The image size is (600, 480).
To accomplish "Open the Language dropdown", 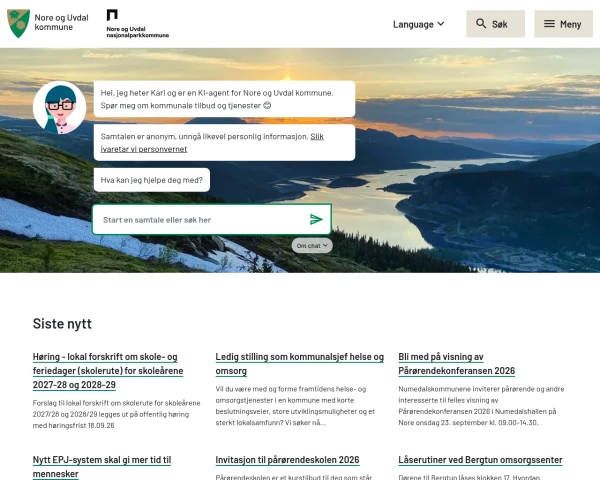I will pos(419,24).
